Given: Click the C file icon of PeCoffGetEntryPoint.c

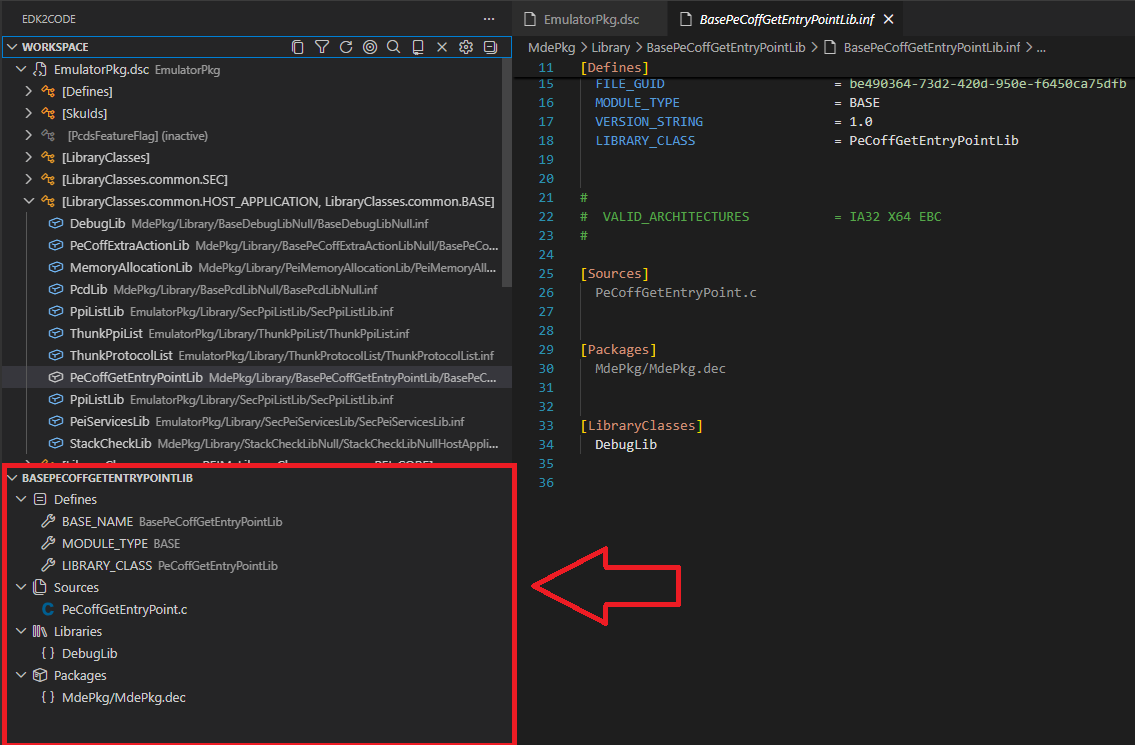Looking at the screenshot, I should (x=48, y=610).
